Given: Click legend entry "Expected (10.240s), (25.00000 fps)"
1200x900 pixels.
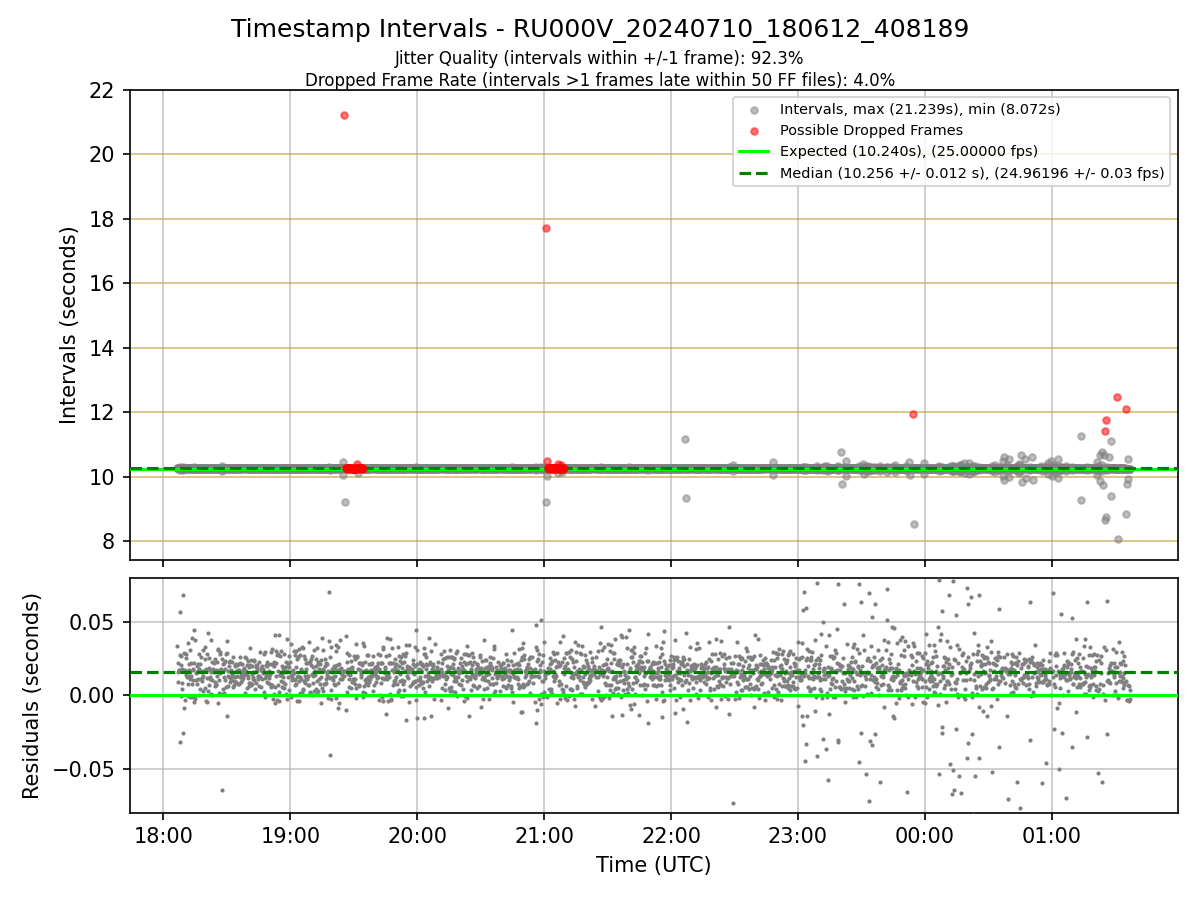Looking at the screenshot, I should tap(909, 151).
